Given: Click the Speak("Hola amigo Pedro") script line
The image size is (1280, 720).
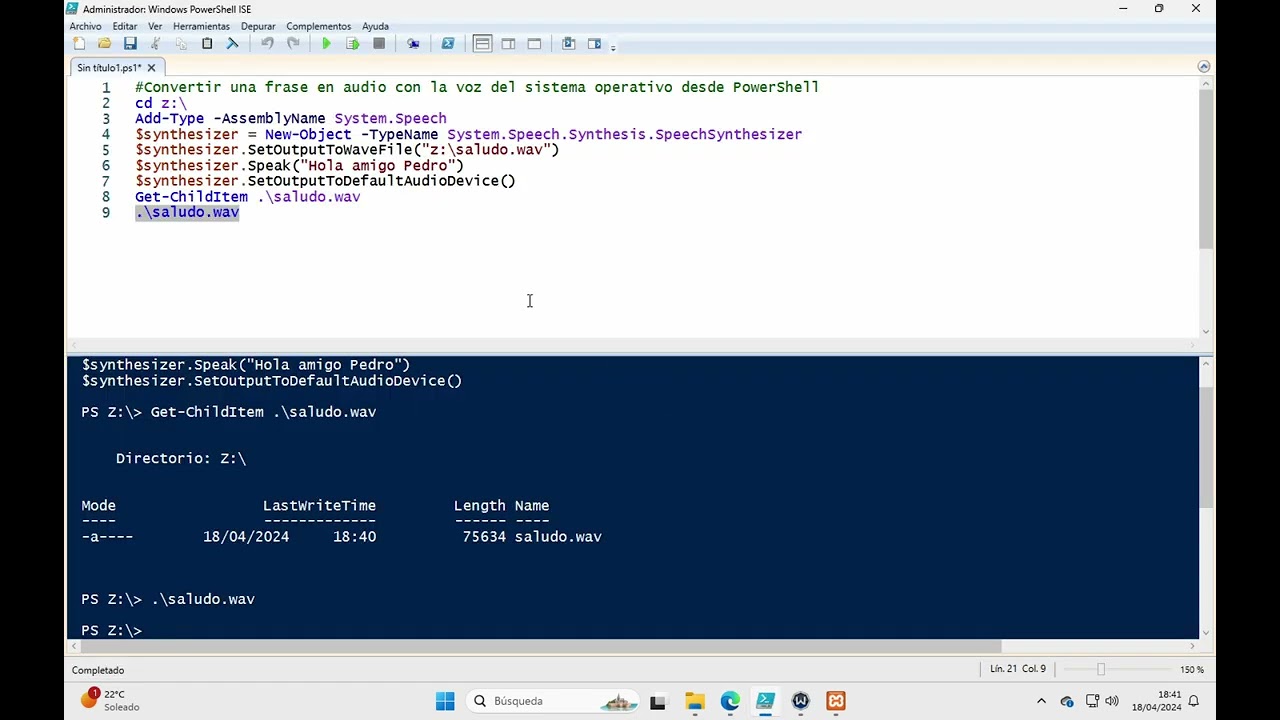Looking at the screenshot, I should tap(299, 165).
